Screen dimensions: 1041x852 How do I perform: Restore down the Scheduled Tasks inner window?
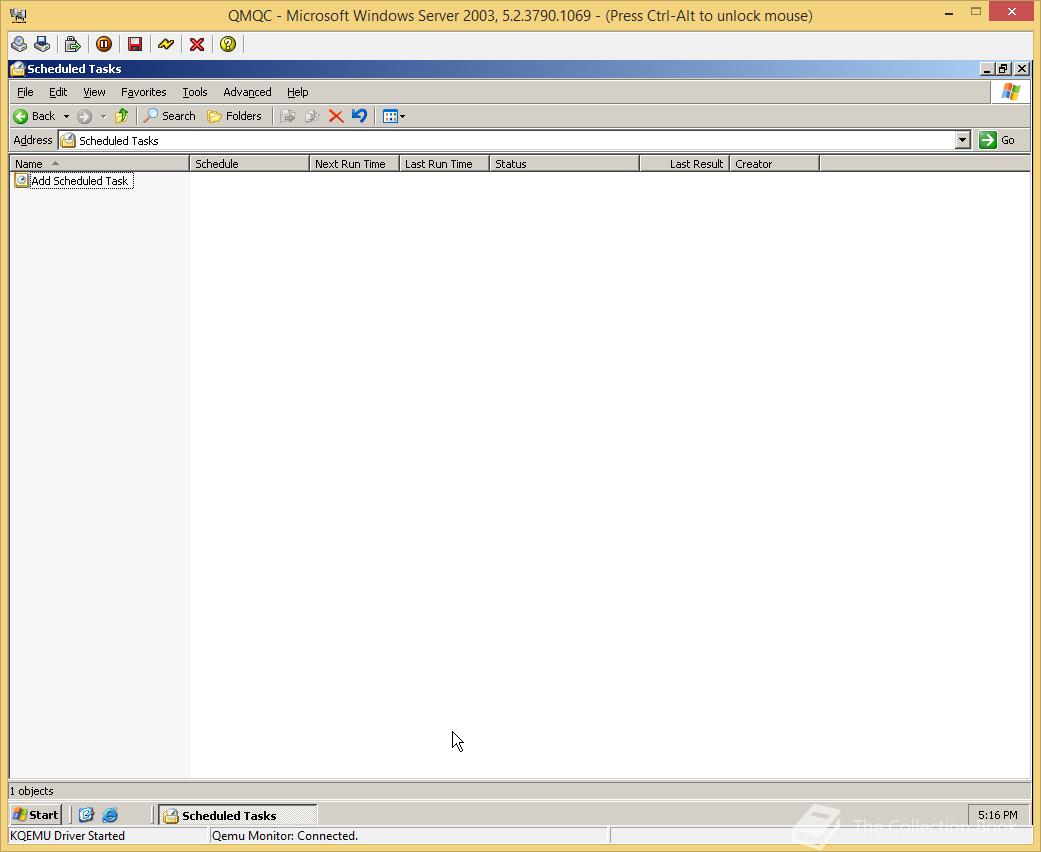coord(1004,69)
